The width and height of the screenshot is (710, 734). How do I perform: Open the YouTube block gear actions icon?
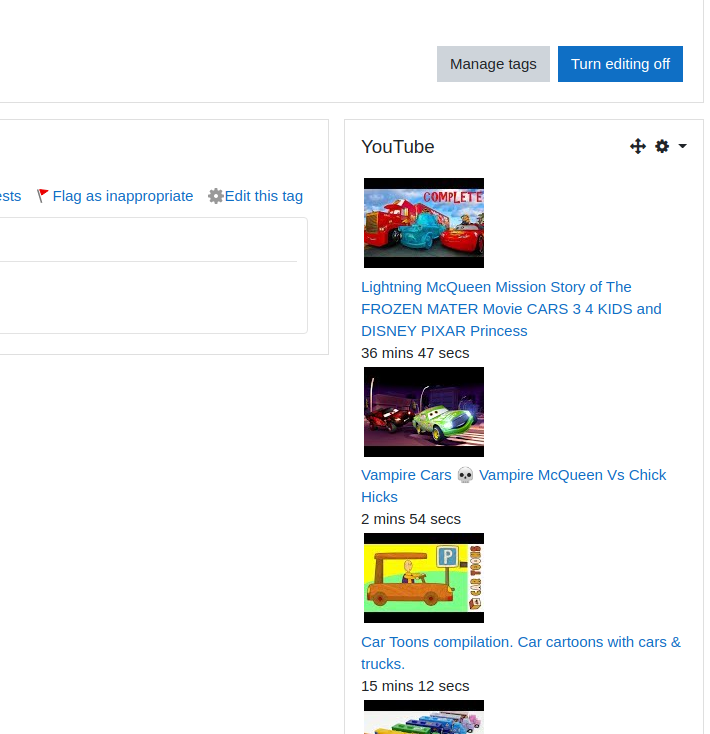[x=662, y=147]
